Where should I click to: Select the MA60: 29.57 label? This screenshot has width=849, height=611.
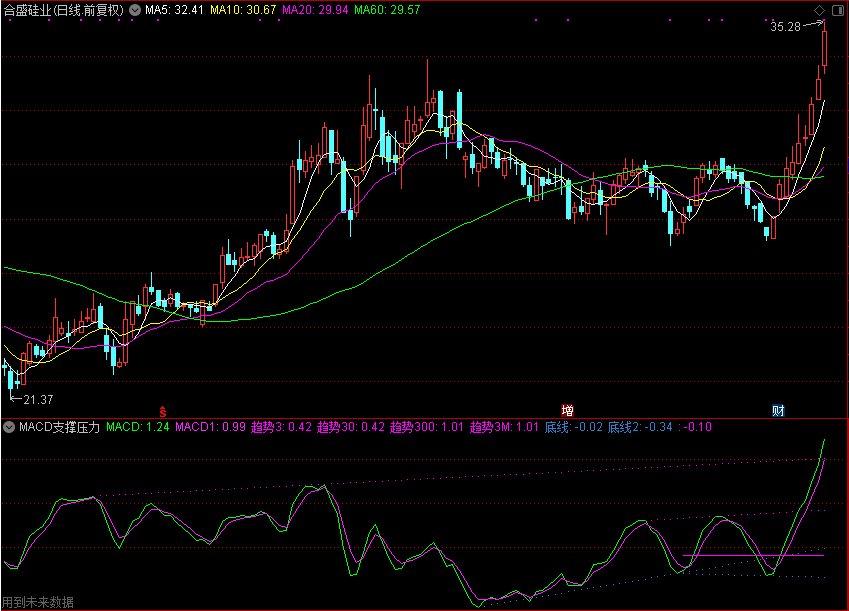(x=387, y=10)
